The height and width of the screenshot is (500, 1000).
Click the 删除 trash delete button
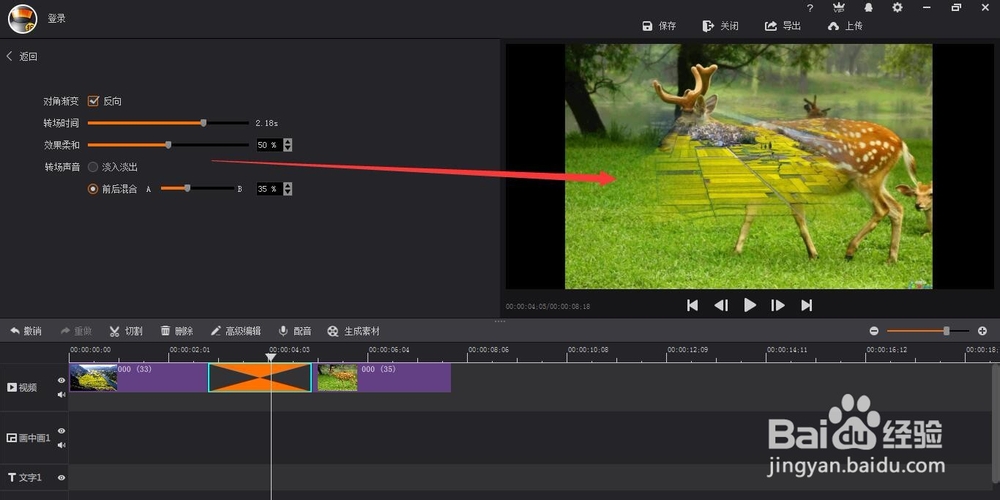click(x=177, y=331)
